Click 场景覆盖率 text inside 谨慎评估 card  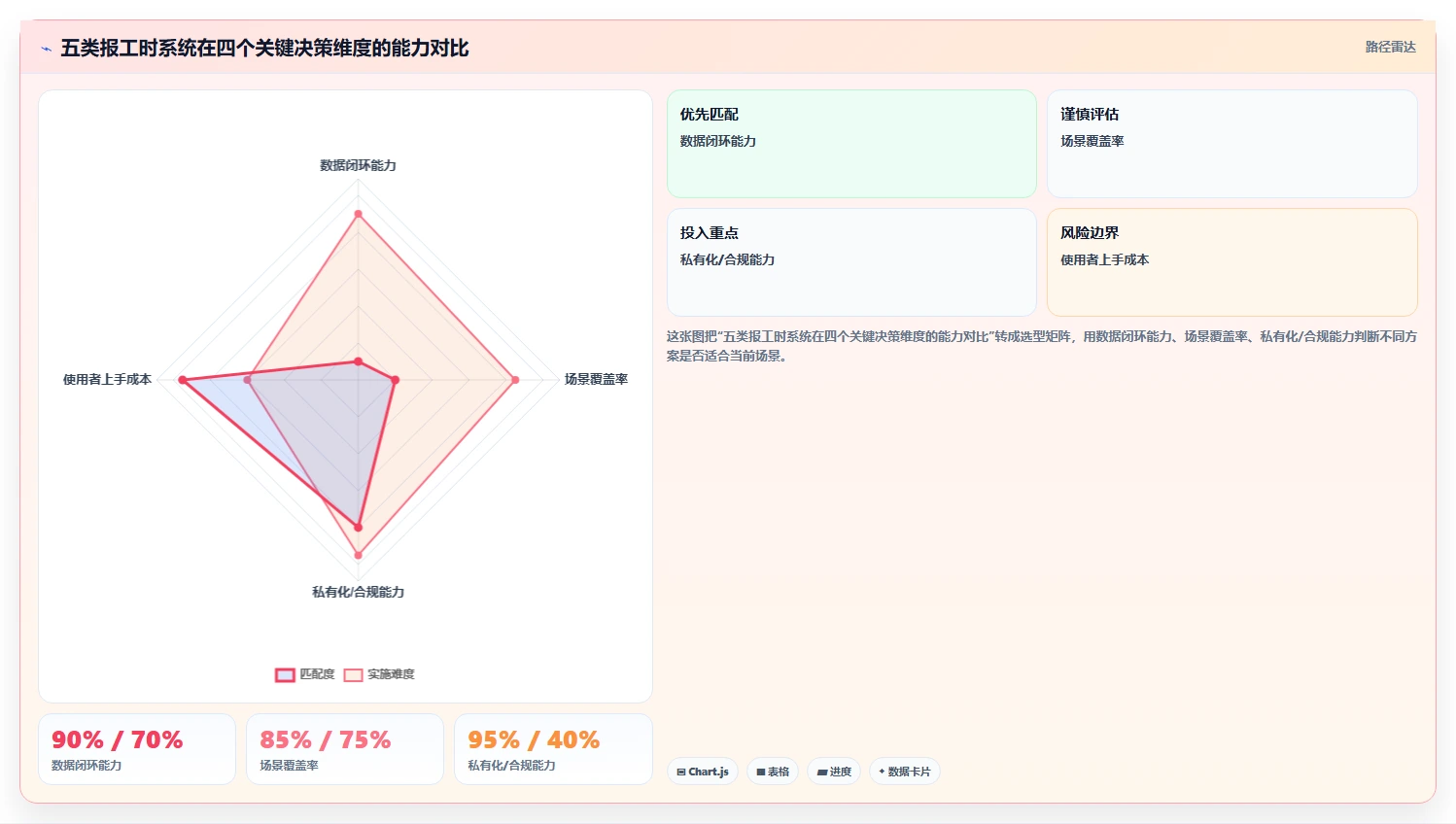tap(1092, 141)
